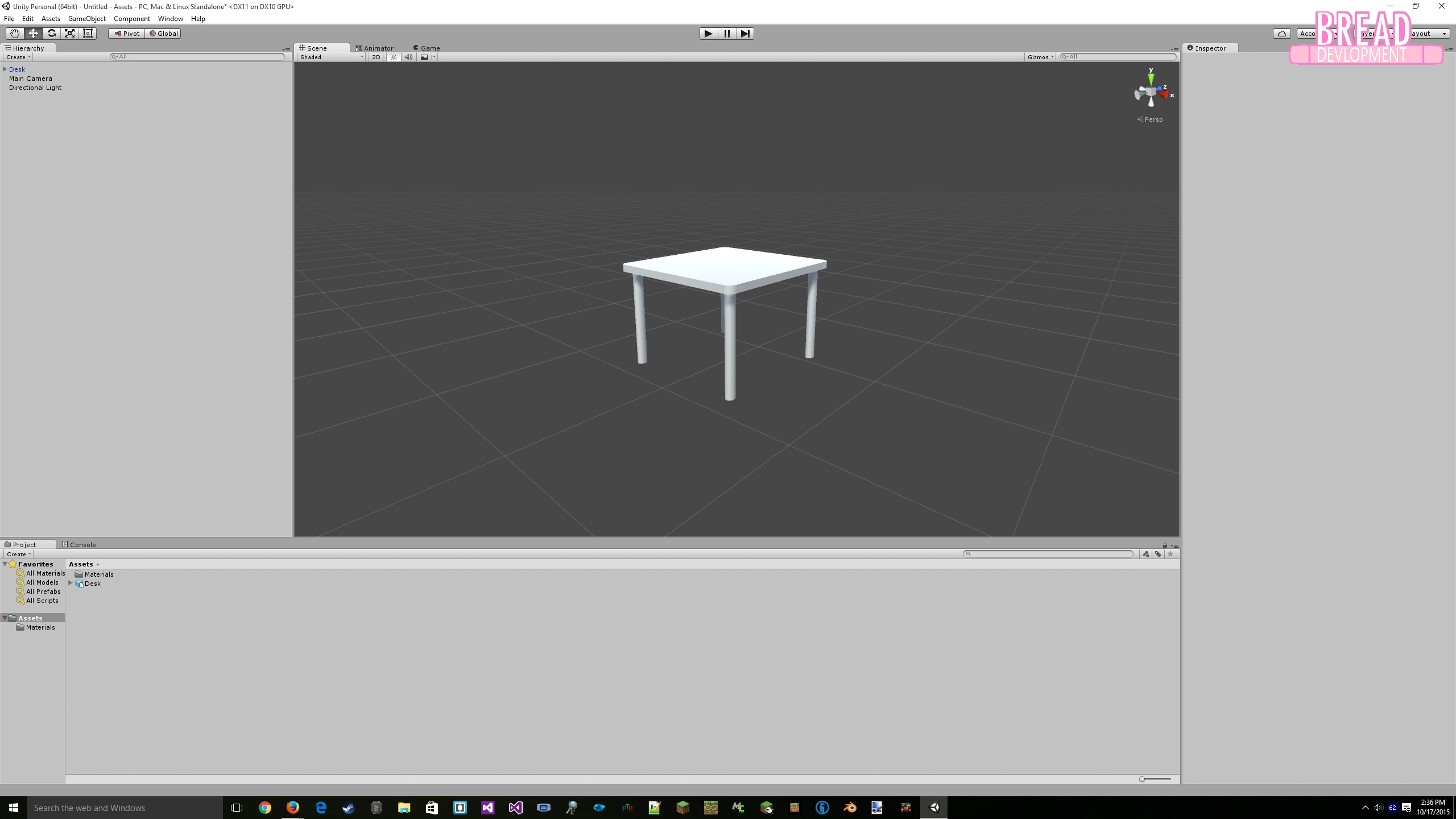
Task: Click the Step frame button
Action: 744,34
